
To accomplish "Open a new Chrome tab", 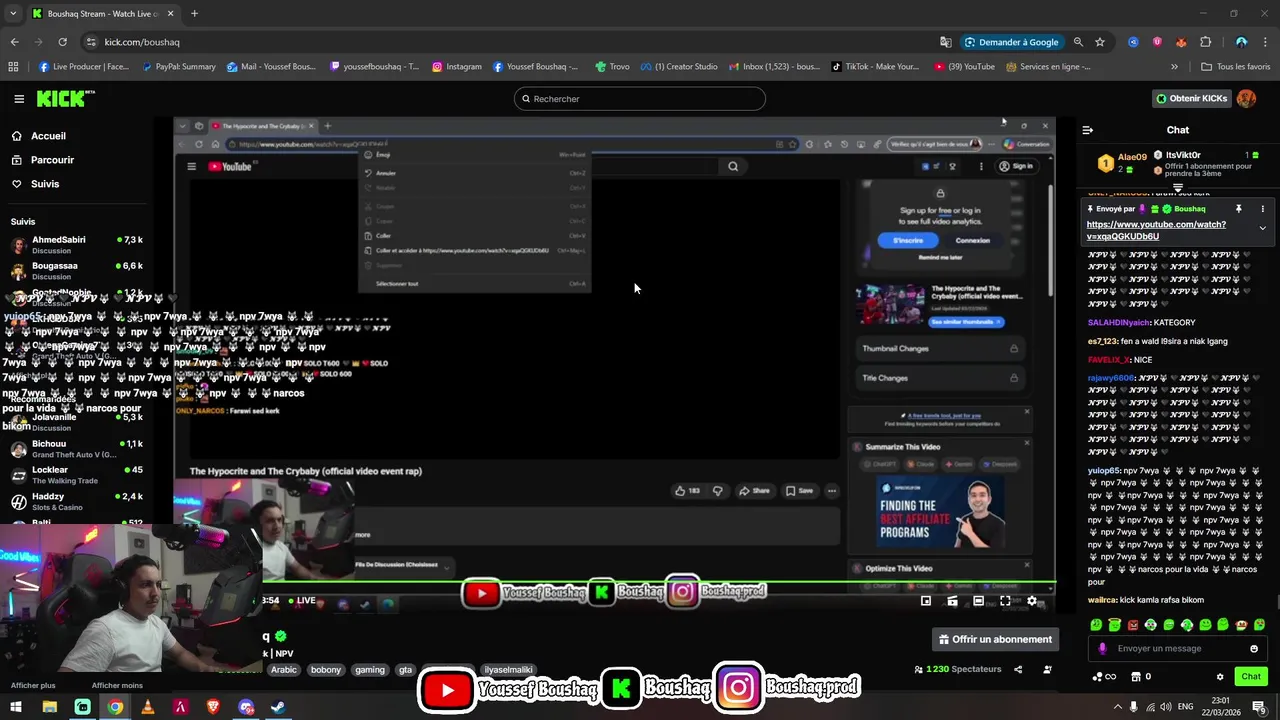I will (x=194, y=14).
